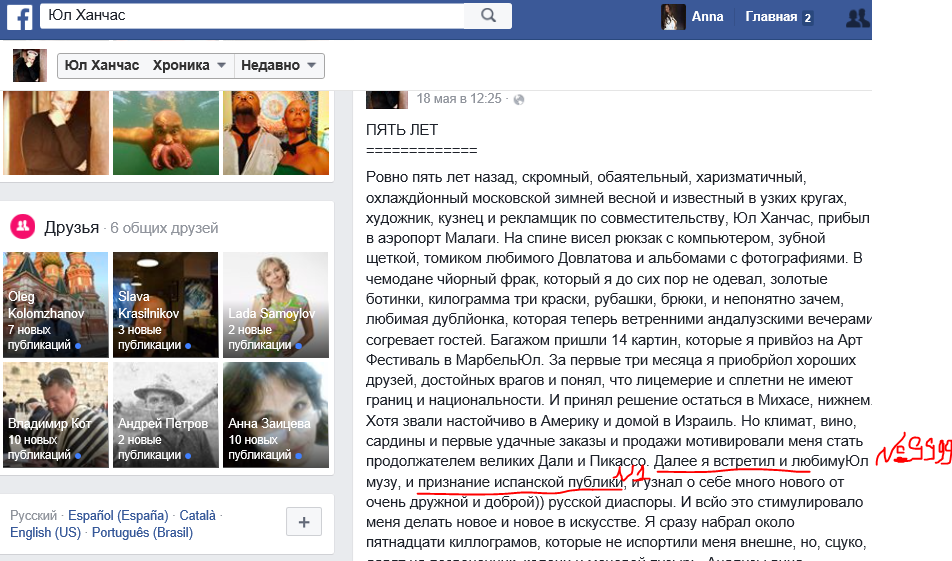Viewport: 952px width, 561px height.
Task: Switch language to Català
Action: tap(197, 515)
